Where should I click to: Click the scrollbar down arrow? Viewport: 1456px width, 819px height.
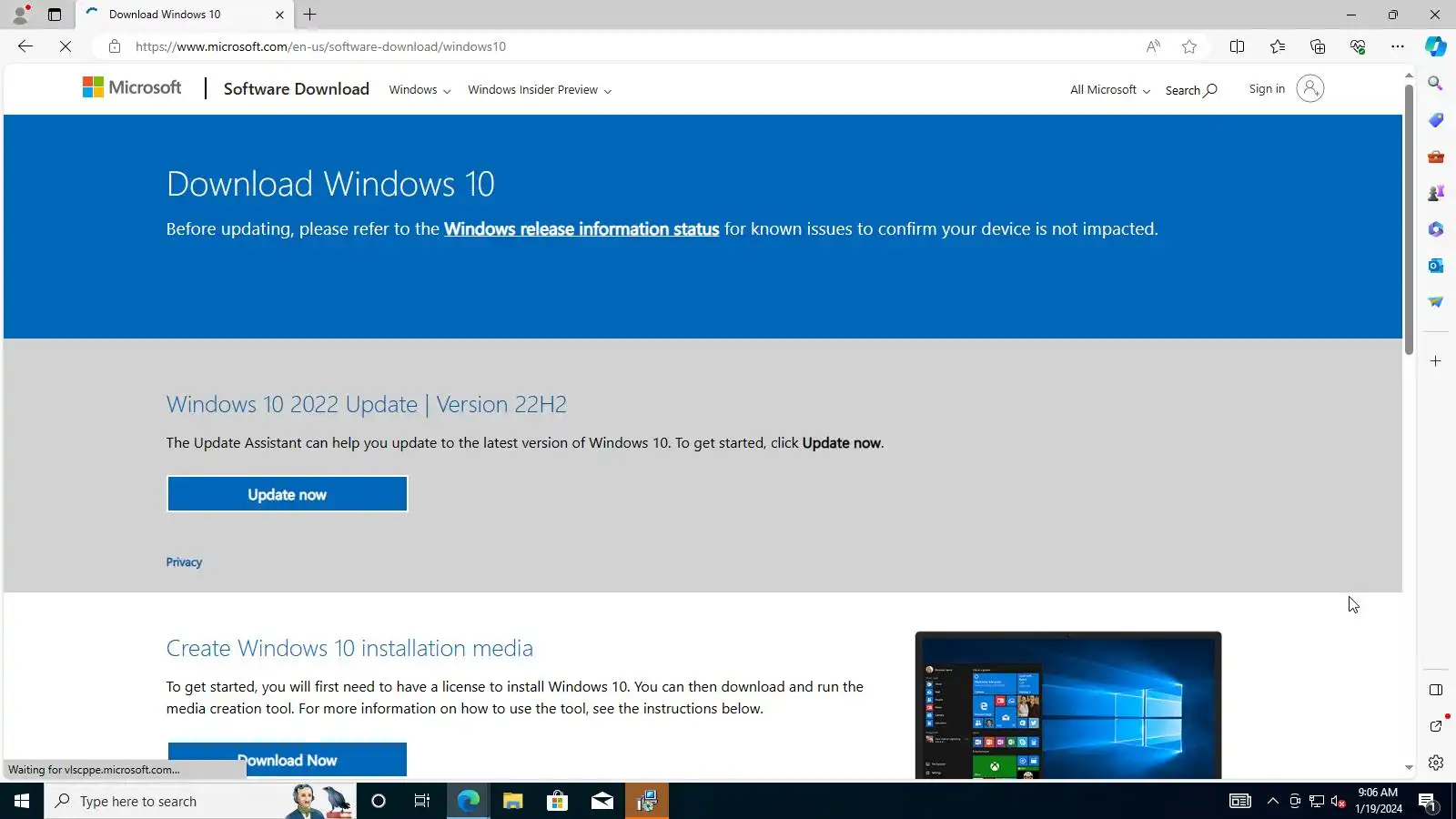coord(1409,768)
